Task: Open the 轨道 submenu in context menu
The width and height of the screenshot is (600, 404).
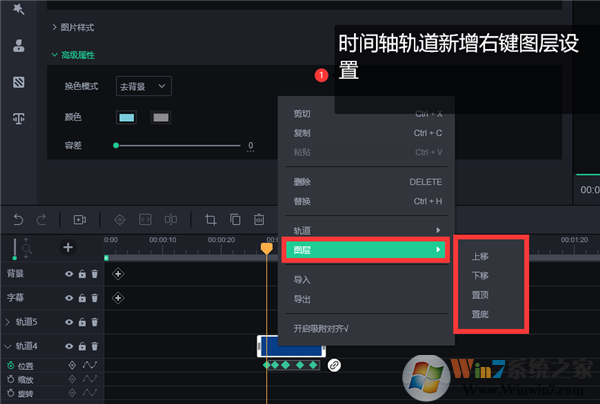Action: [367, 230]
